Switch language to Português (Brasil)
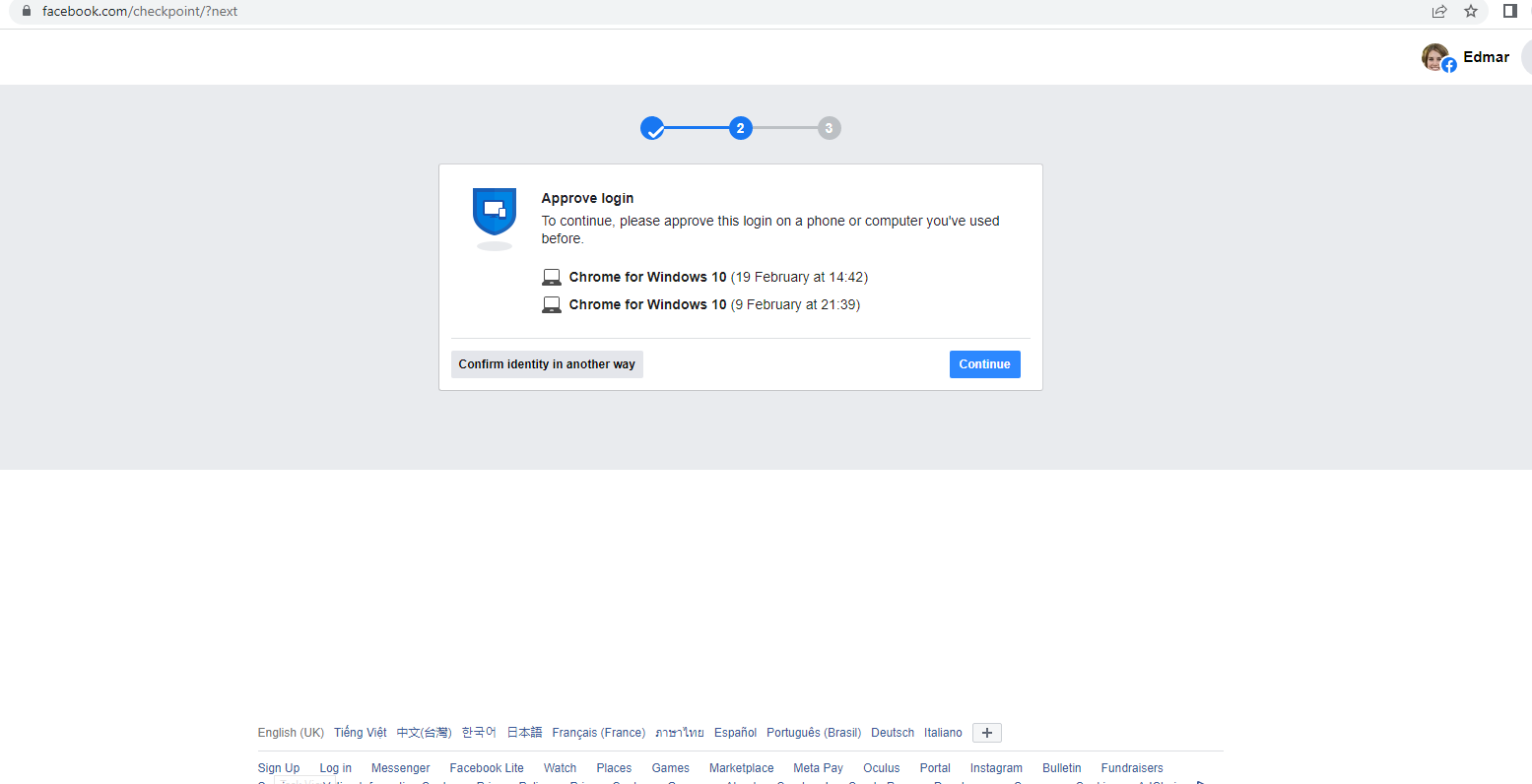 [814, 733]
